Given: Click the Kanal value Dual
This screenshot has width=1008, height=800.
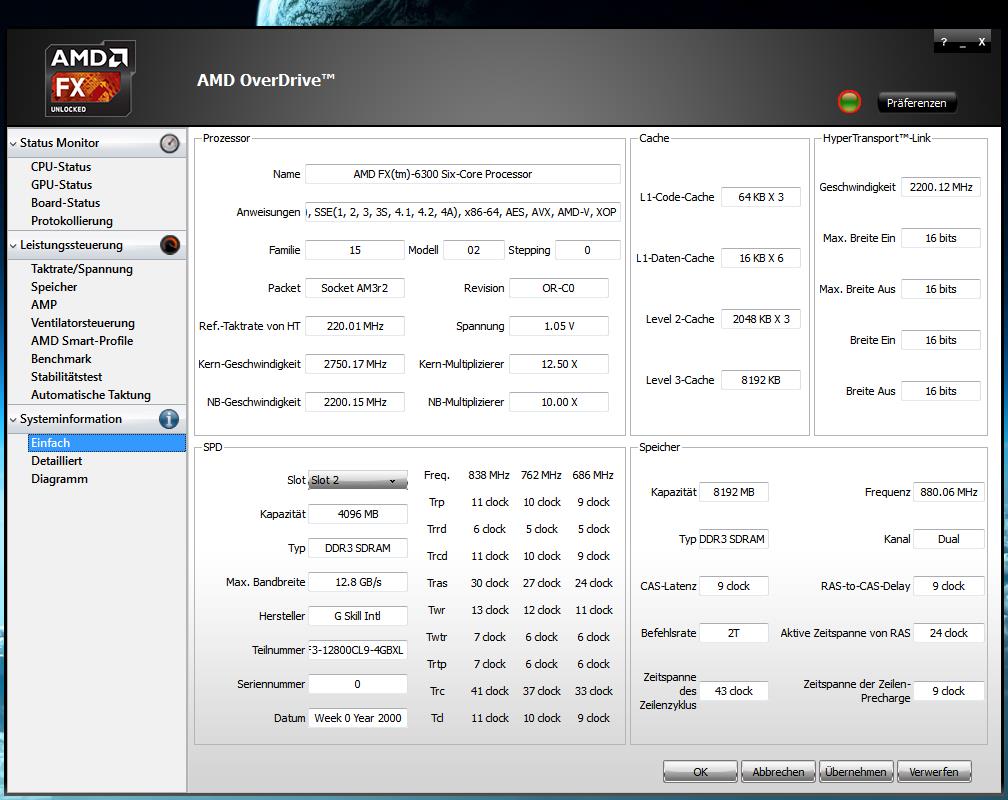Looking at the screenshot, I should pos(949,539).
